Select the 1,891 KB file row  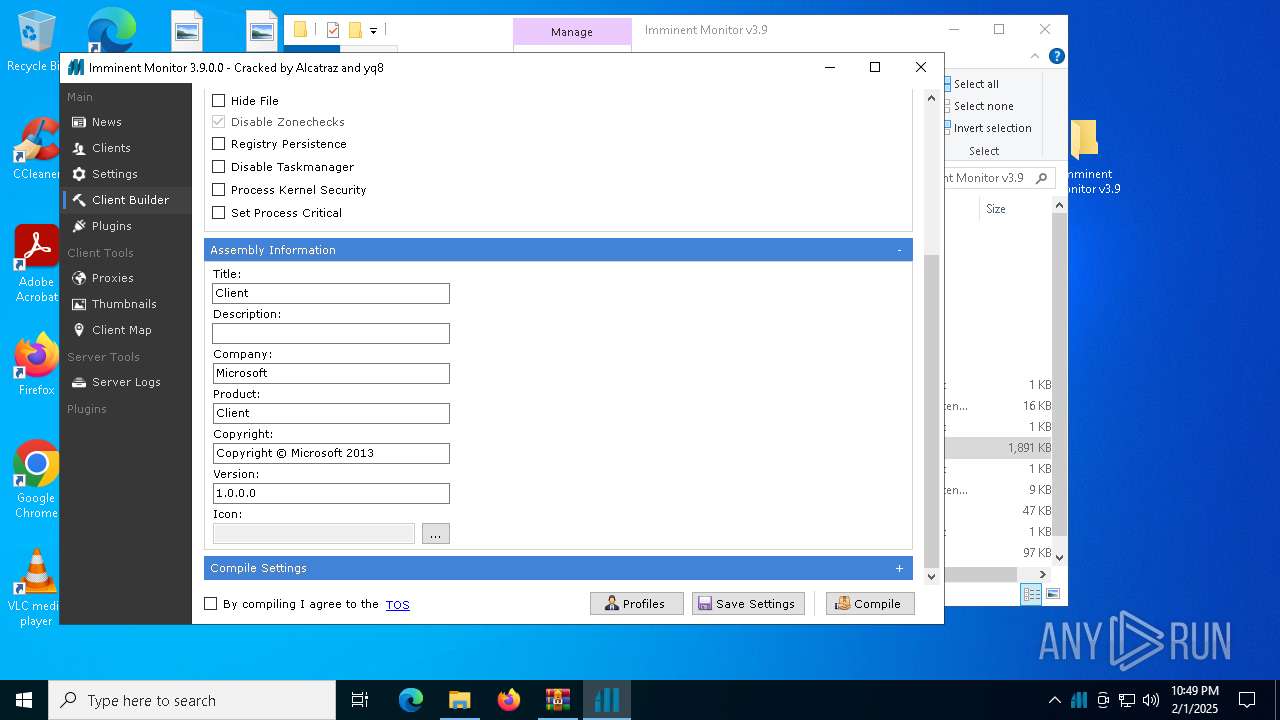998,448
